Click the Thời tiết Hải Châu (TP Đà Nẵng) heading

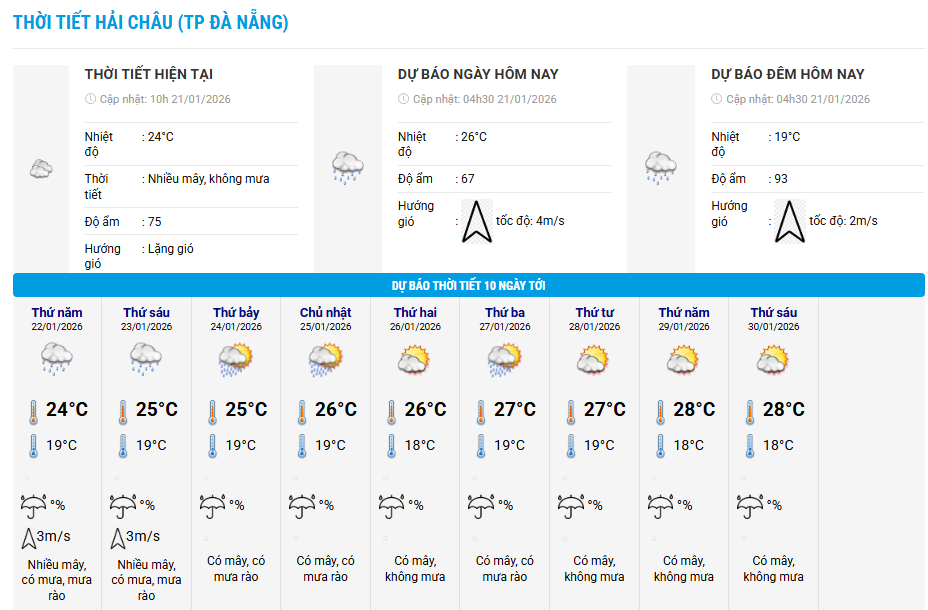point(151,22)
